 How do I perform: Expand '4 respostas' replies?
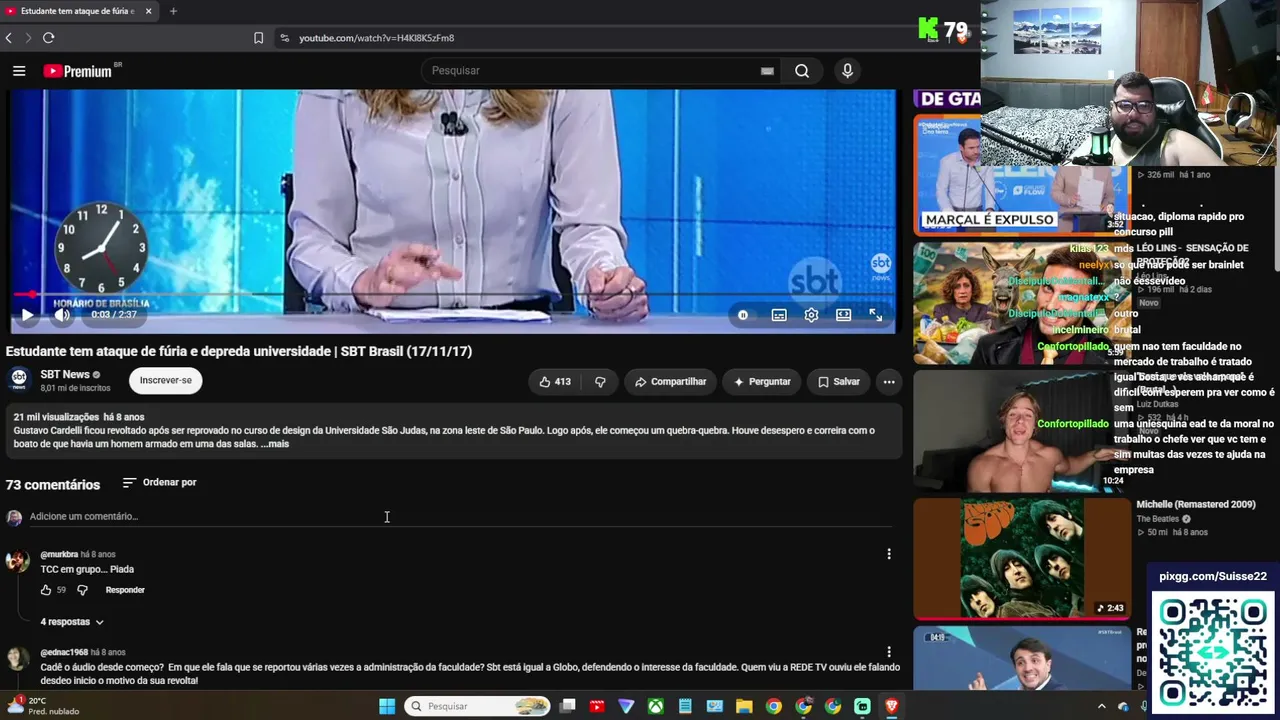click(72, 622)
